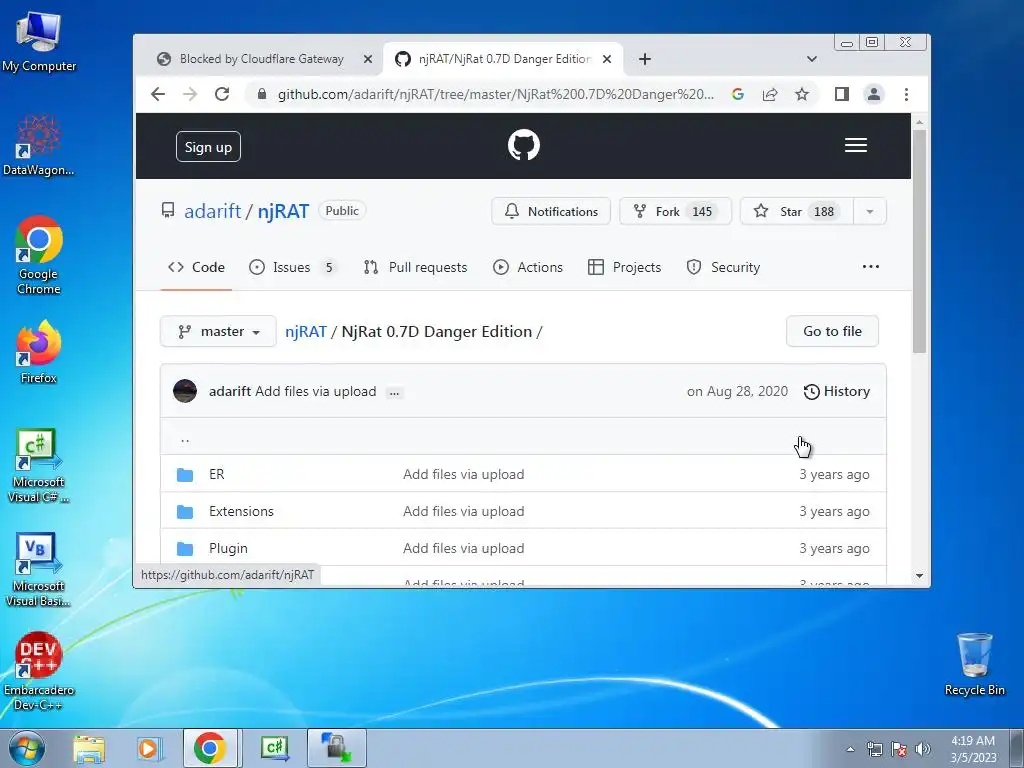
Task: Click the GitHub Octocat logo in the header
Action: (524, 145)
